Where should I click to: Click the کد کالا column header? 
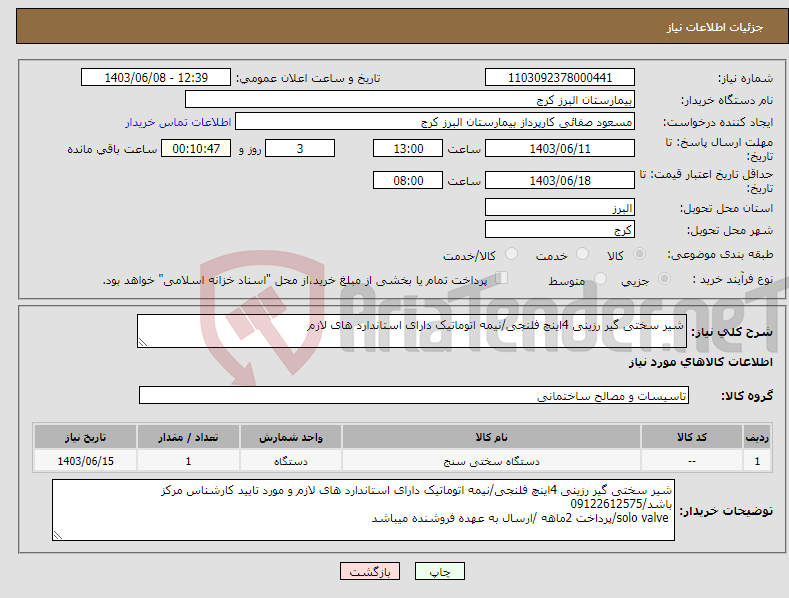click(x=691, y=437)
